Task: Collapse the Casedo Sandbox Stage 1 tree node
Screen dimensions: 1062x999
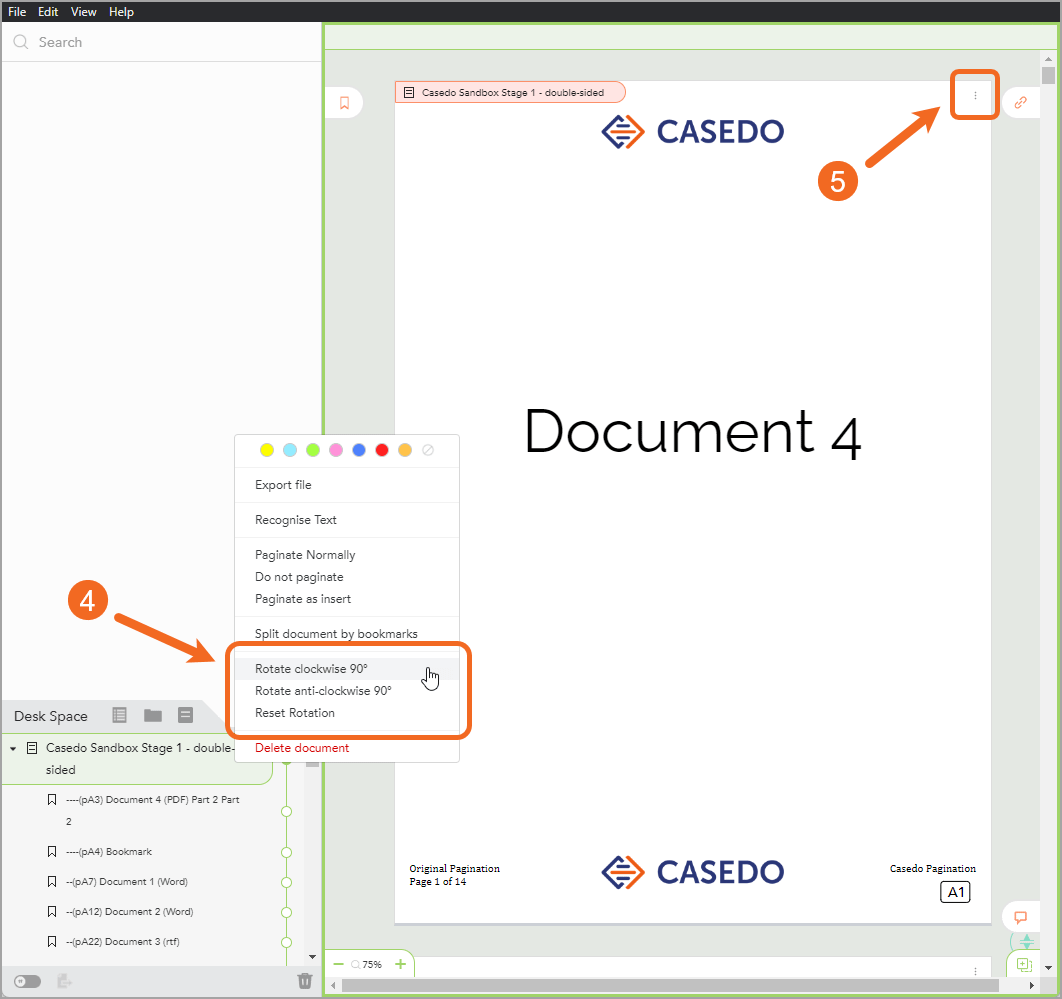Action: click(x=13, y=748)
